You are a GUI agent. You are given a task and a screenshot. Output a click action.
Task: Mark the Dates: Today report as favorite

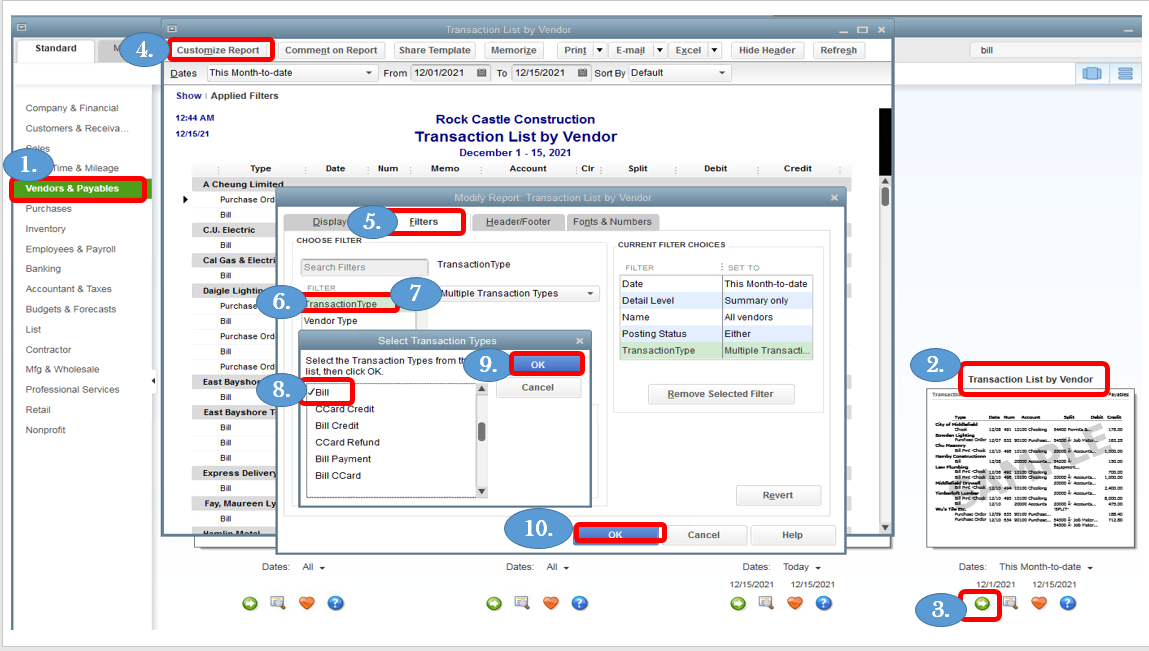pos(795,603)
